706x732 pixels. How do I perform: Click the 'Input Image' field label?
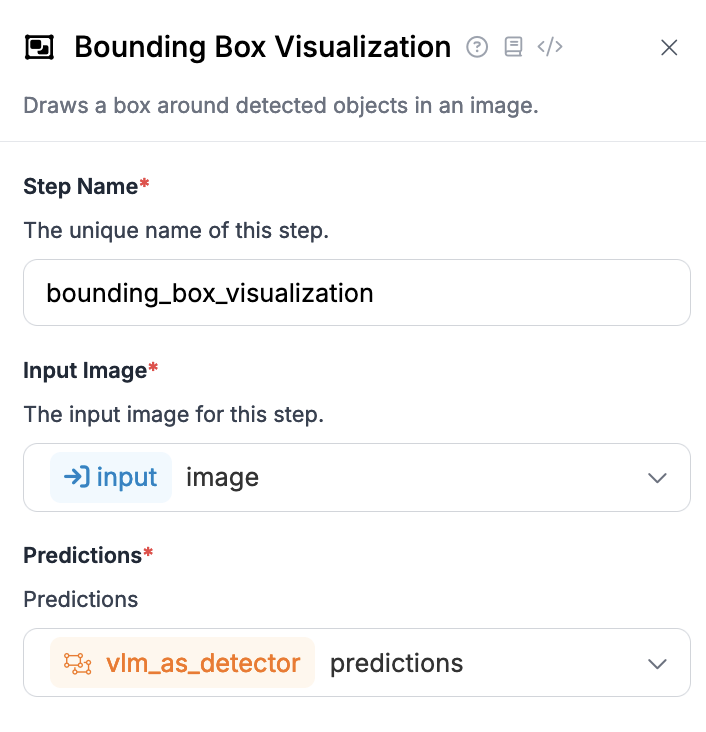click(85, 371)
